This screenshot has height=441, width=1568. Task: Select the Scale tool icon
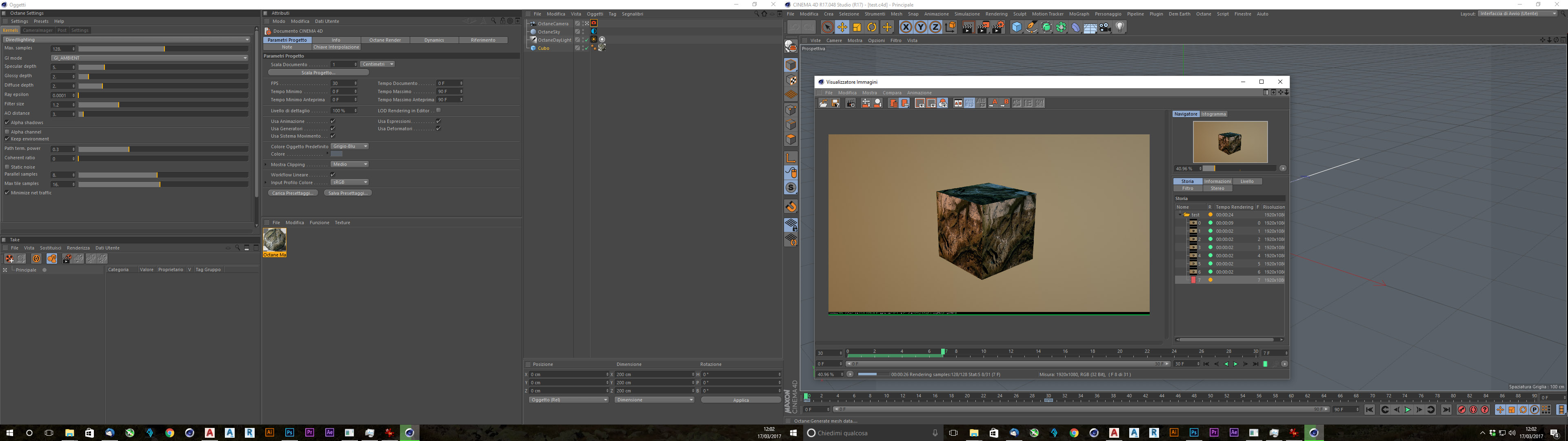[x=857, y=27]
